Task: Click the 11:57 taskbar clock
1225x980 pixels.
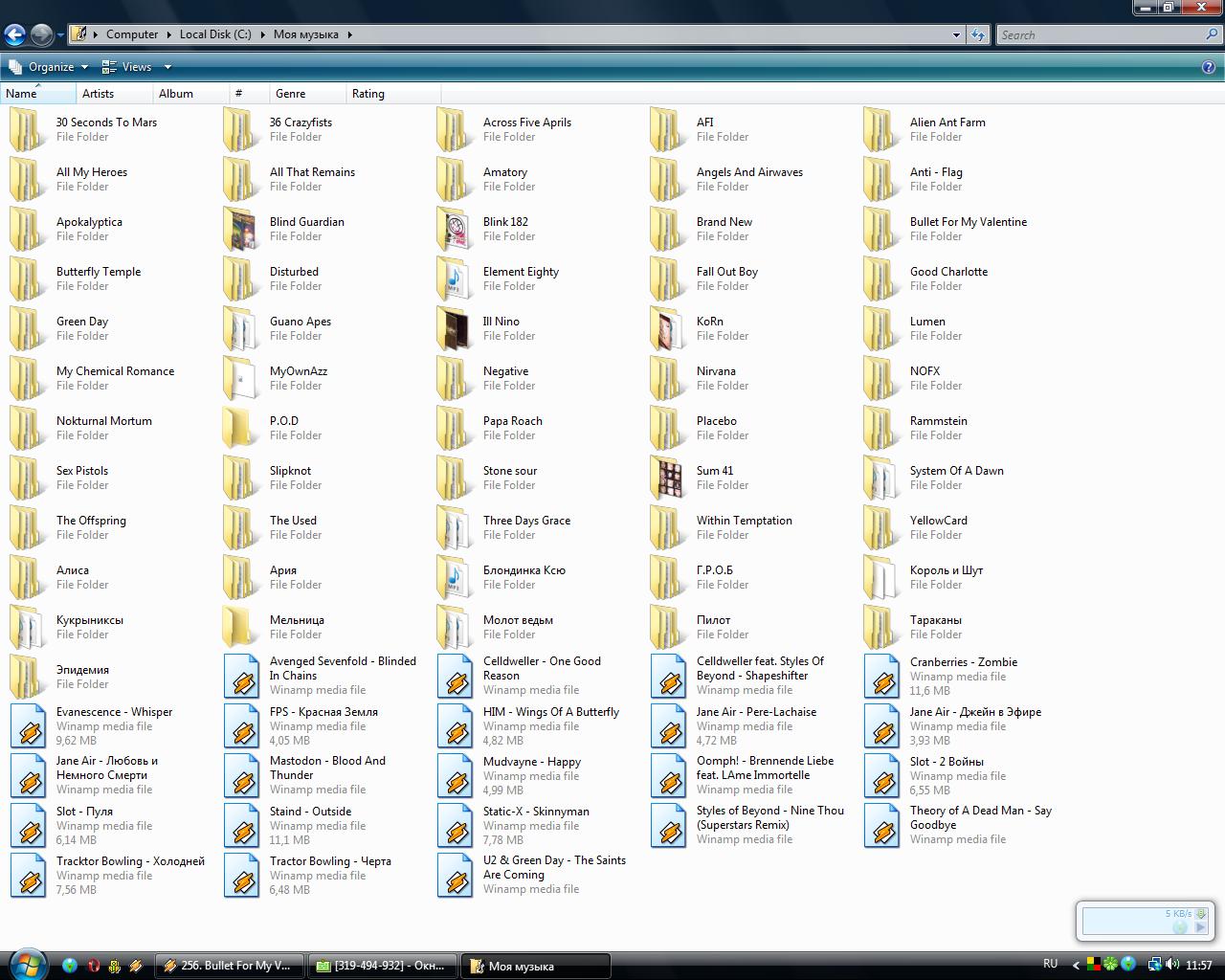Action: pos(1198,965)
